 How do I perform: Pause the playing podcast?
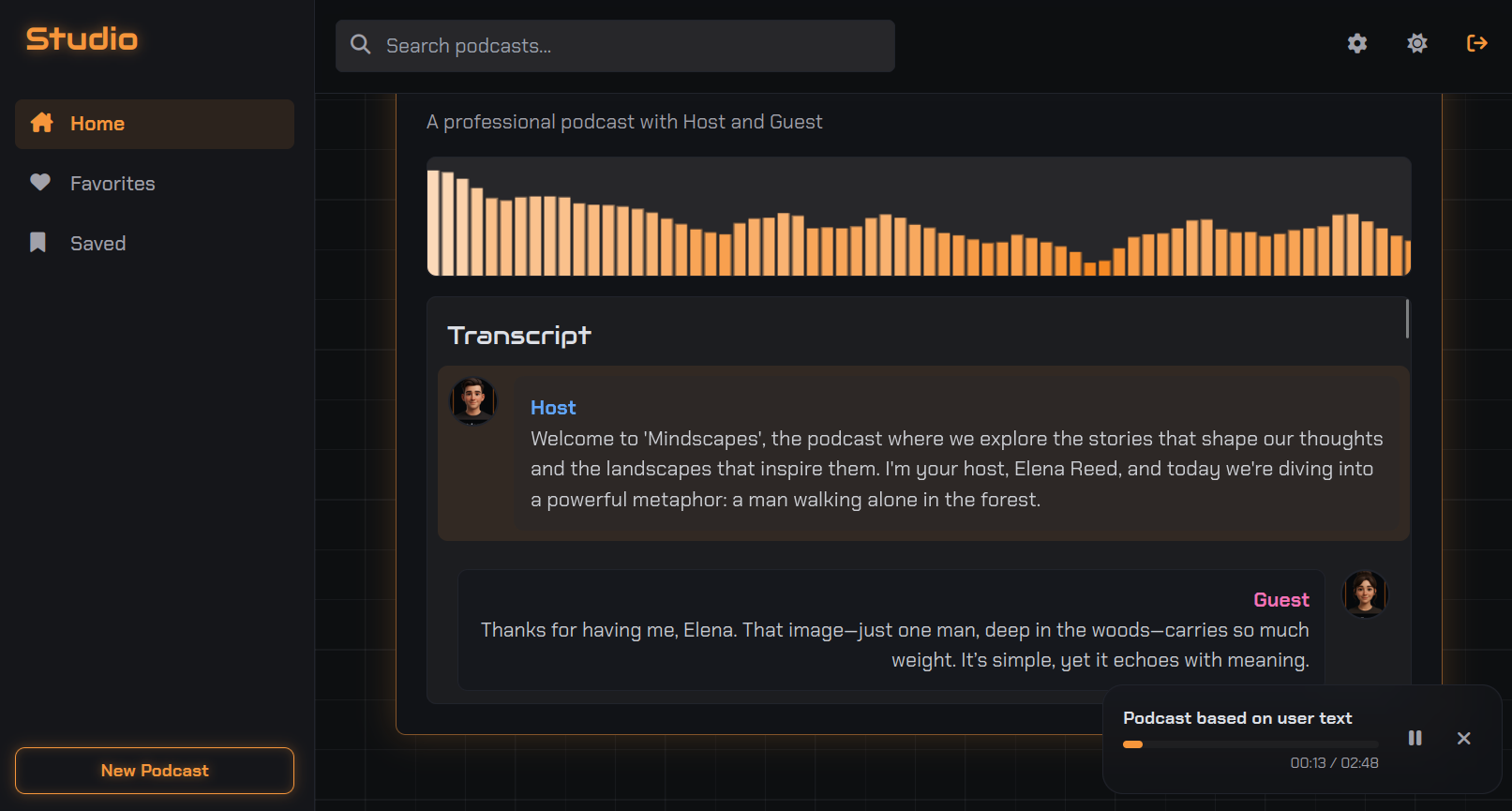click(1415, 739)
